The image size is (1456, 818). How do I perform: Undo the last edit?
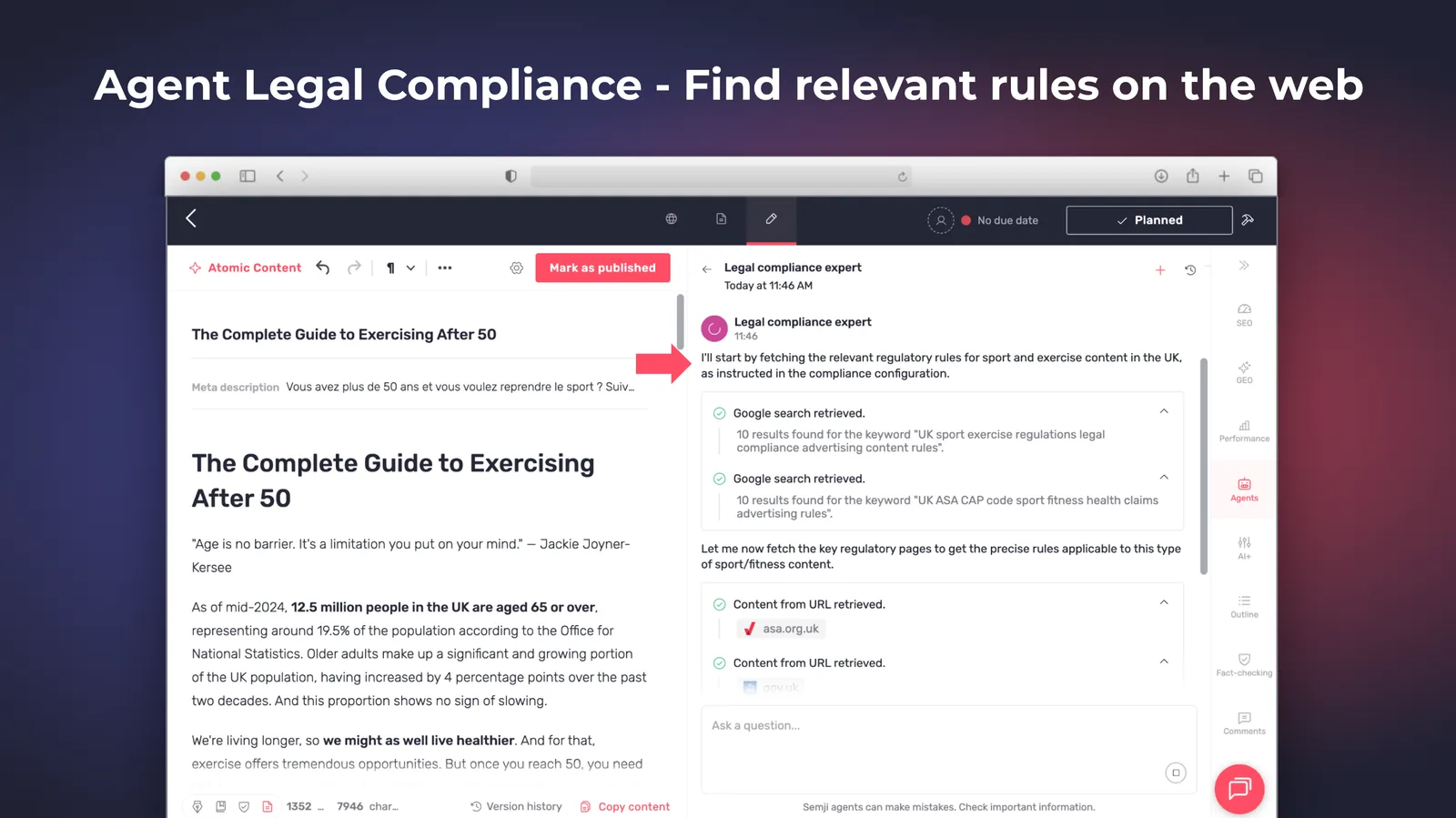pos(323,268)
